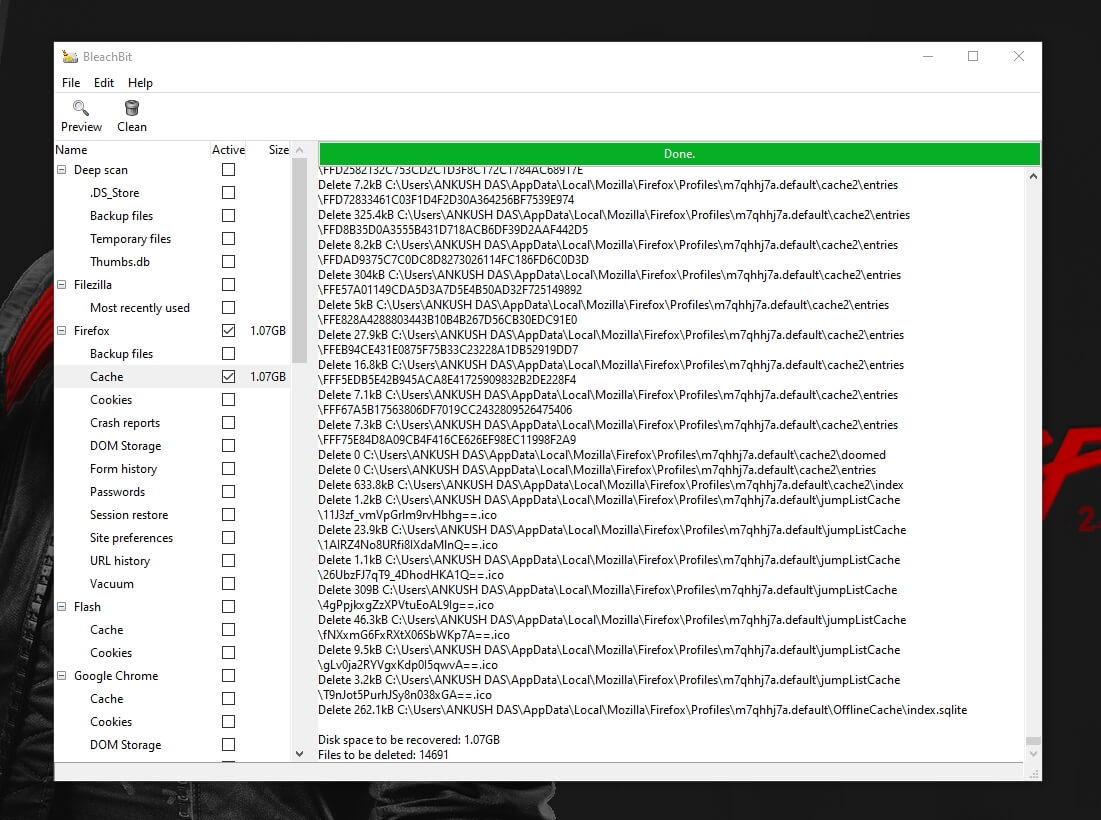Image resolution: width=1101 pixels, height=820 pixels.
Task: Enable the .DS_Store checkbox
Action: click(228, 192)
